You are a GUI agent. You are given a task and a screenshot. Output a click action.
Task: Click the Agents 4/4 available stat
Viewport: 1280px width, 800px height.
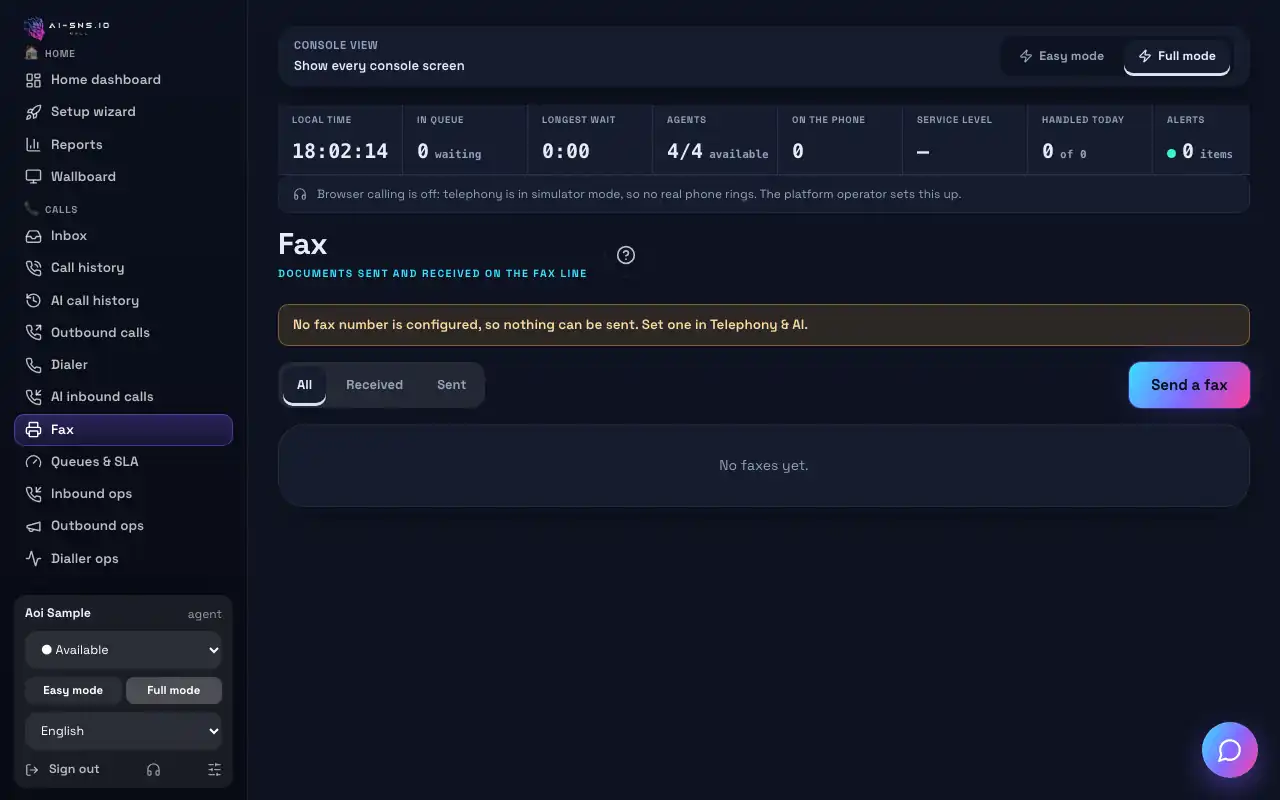715,140
